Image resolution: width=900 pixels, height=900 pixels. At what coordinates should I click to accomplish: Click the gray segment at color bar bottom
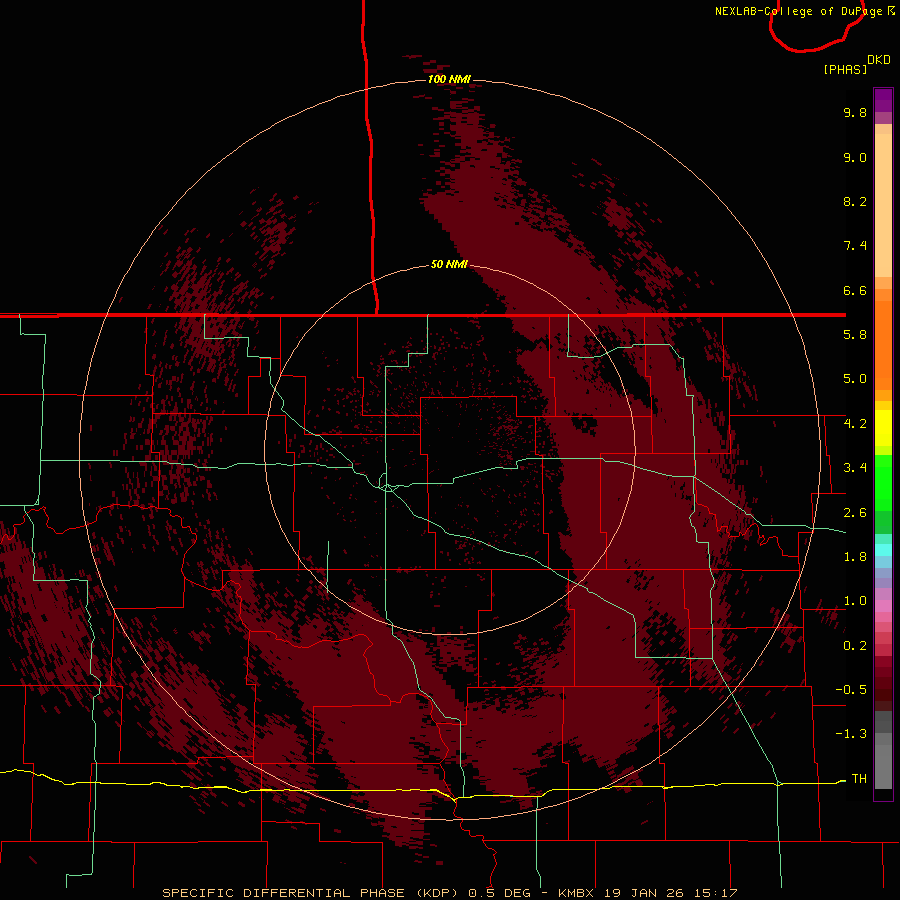tap(883, 766)
